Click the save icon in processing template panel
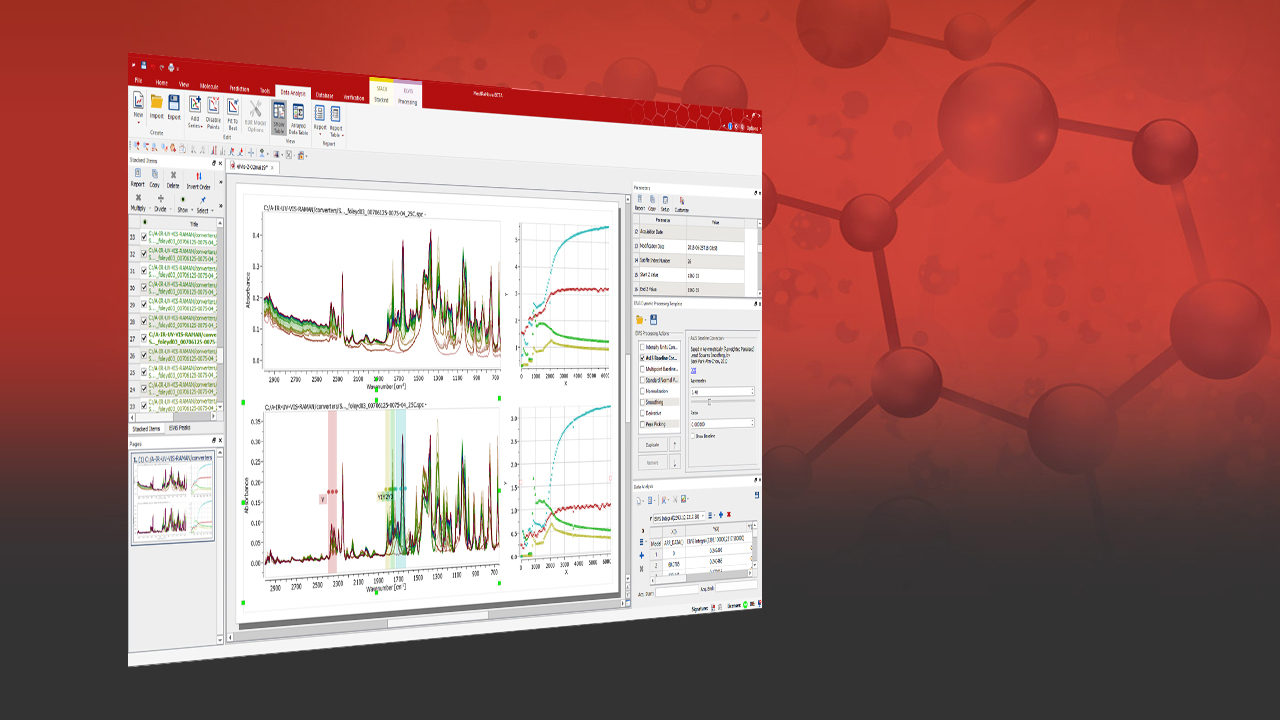This screenshot has height=720, width=1280. pos(653,320)
